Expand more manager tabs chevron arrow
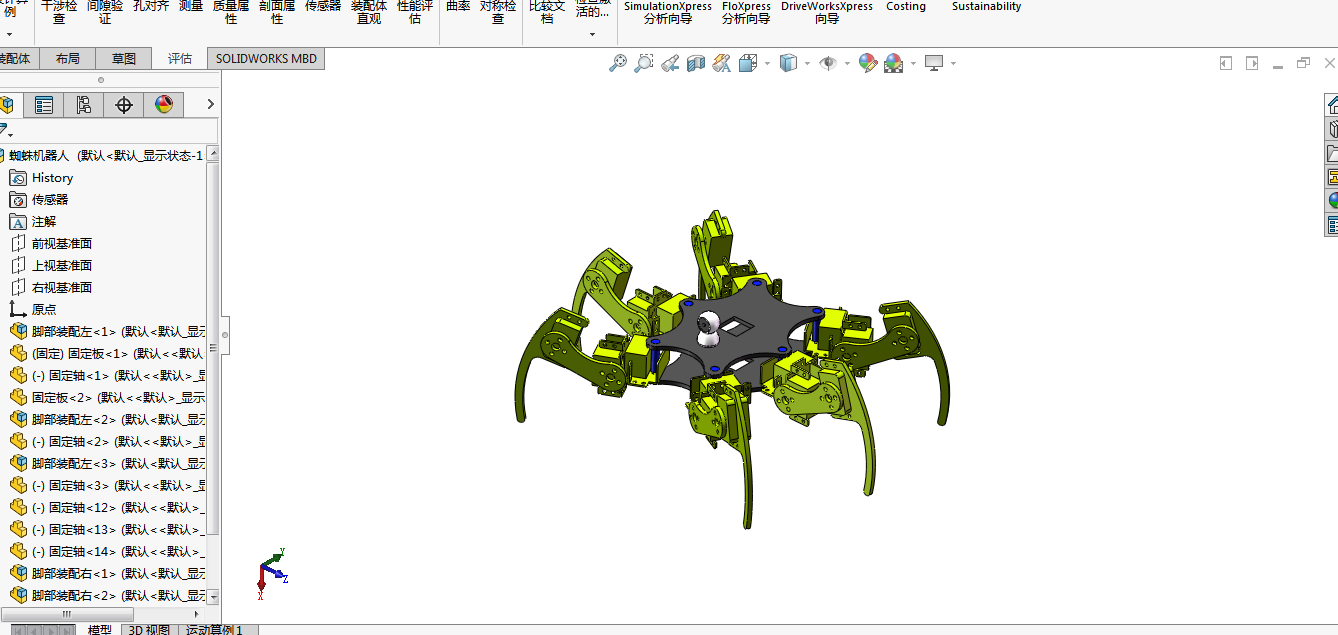1338x635 pixels. [210, 104]
